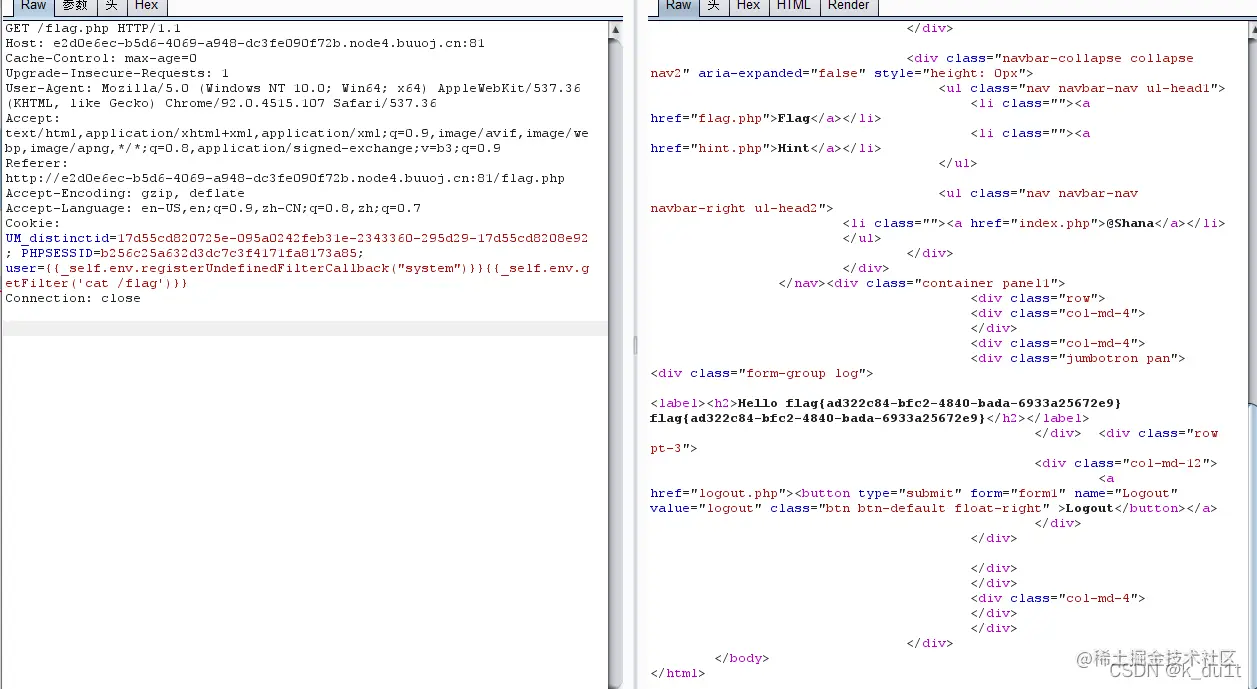Click the href="flag.php" Flag link line
The width and height of the screenshot is (1257, 689).
766,119
